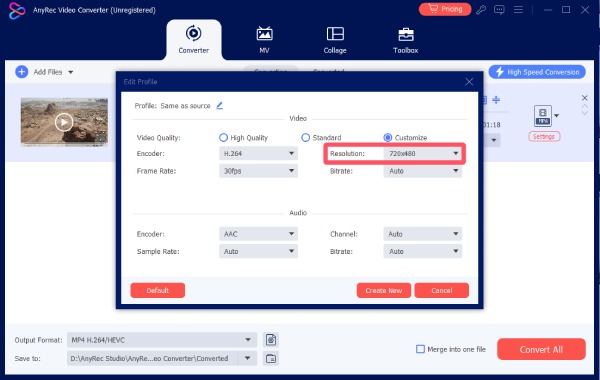Open the custom profile settings icon beside Output Format
Screen dimensions: 600x380
click(x=271, y=339)
